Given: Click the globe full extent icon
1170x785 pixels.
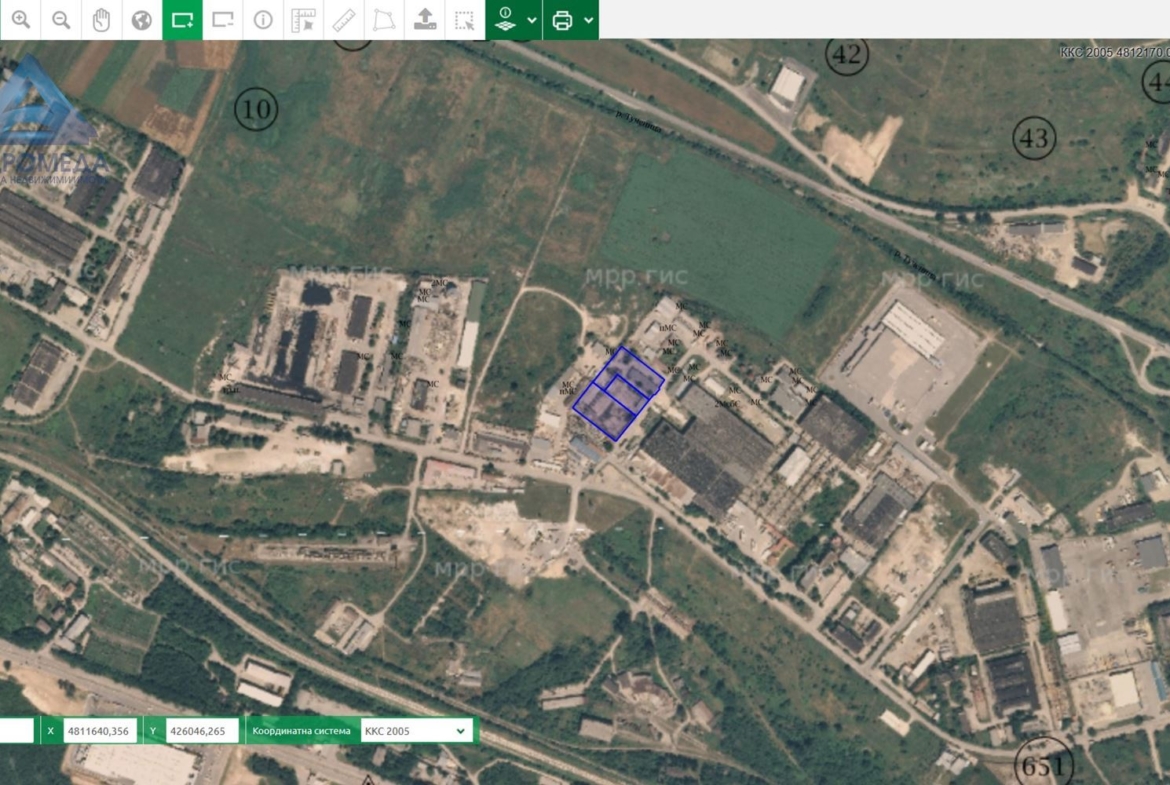Looking at the screenshot, I should 142,20.
